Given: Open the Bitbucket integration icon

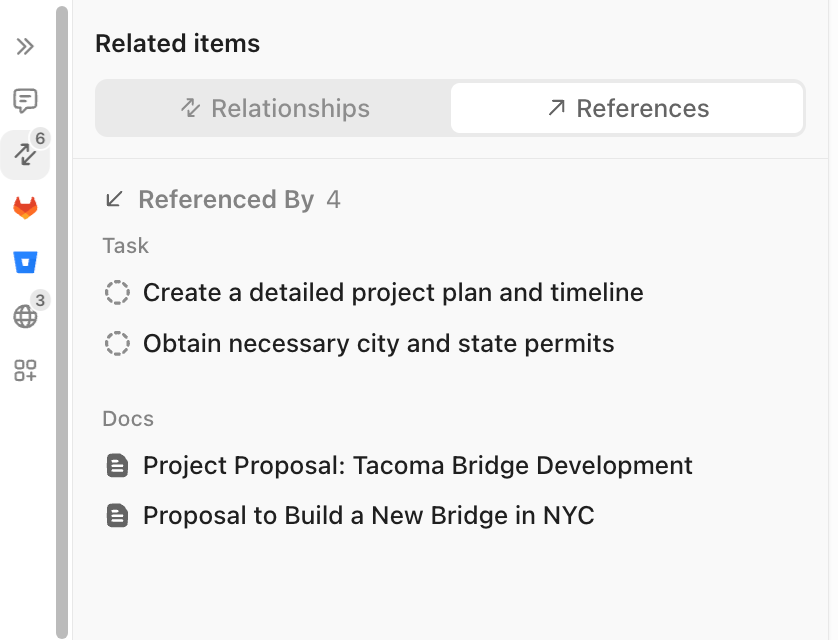Looking at the screenshot, I should (x=25, y=262).
